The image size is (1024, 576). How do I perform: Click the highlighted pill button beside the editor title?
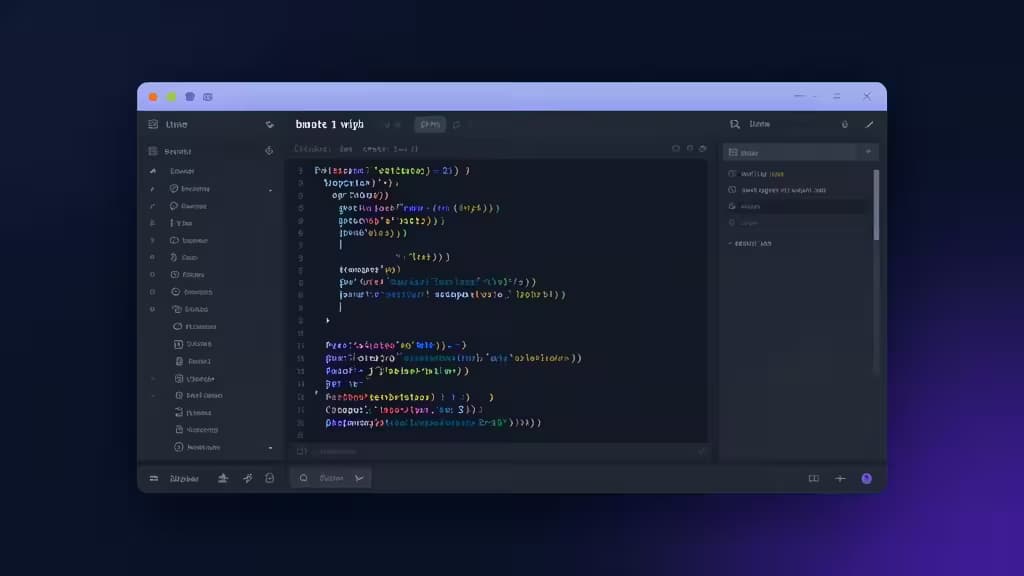click(430, 124)
